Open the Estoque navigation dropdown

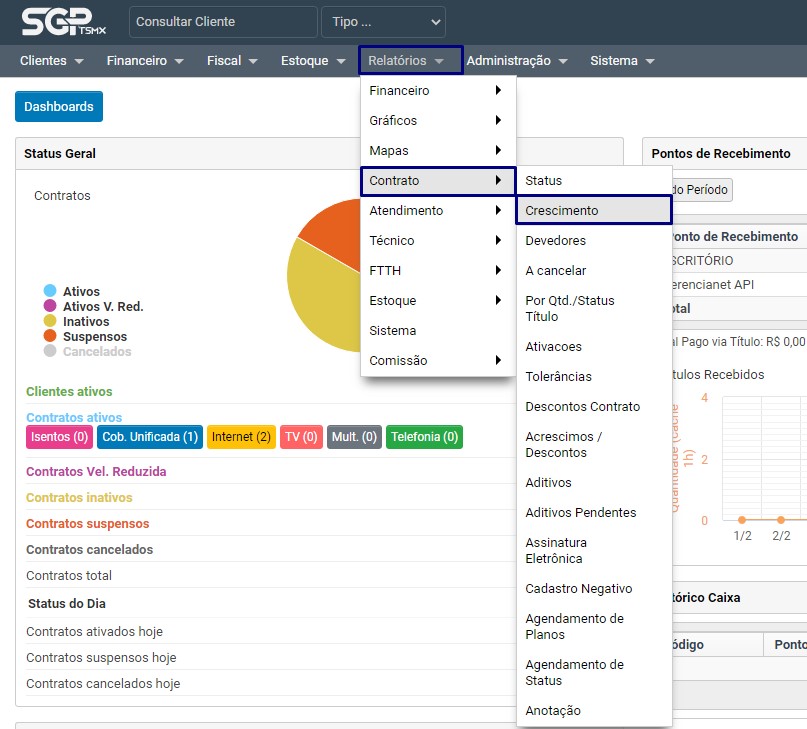(313, 61)
